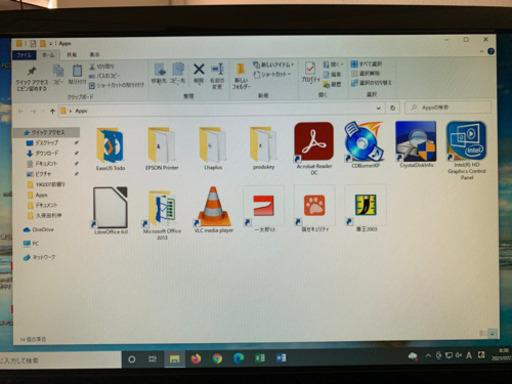The width and height of the screenshot is (512, 384).
Task: Click the Cut (切り取り) scissors item
Action: (x=102, y=67)
